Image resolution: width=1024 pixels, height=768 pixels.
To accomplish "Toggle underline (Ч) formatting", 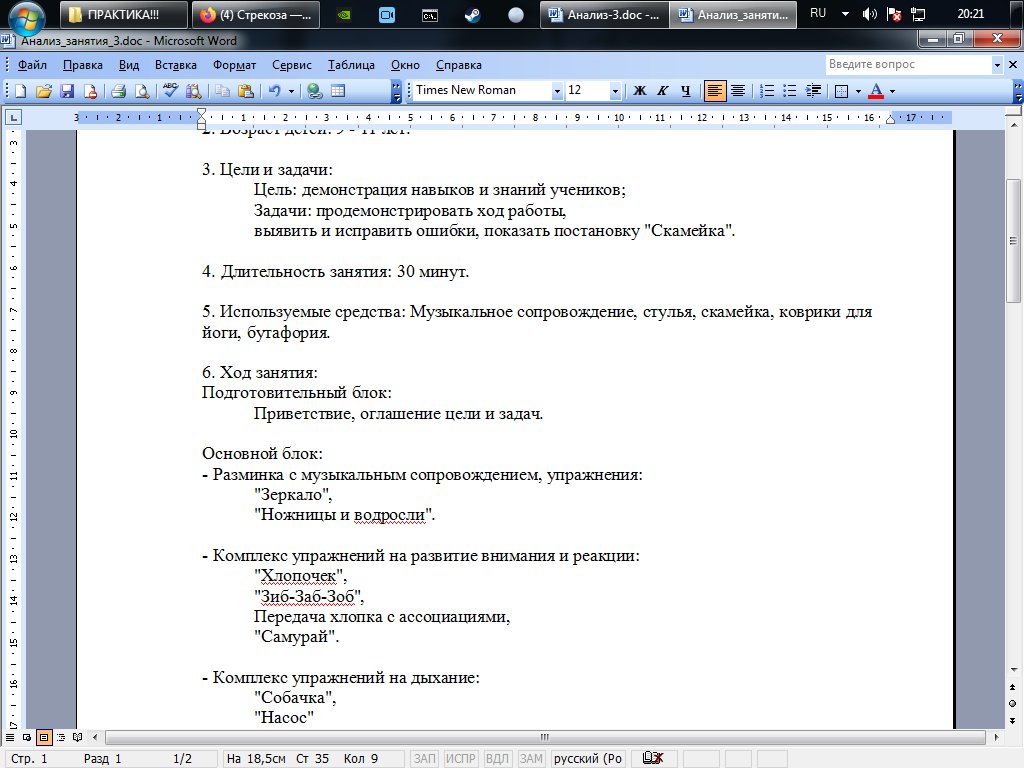I will point(686,91).
